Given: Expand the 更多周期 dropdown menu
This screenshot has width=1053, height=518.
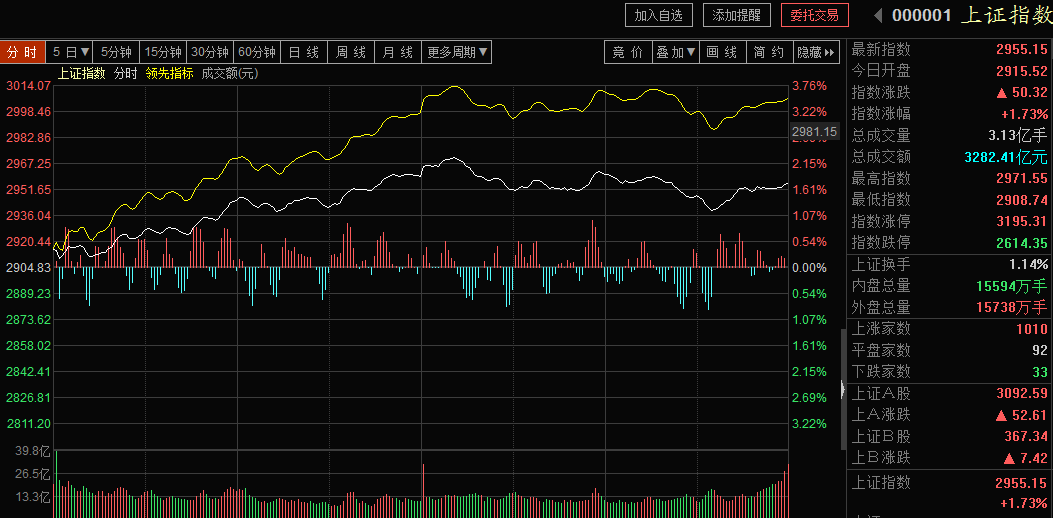Looking at the screenshot, I should pos(457,52).
